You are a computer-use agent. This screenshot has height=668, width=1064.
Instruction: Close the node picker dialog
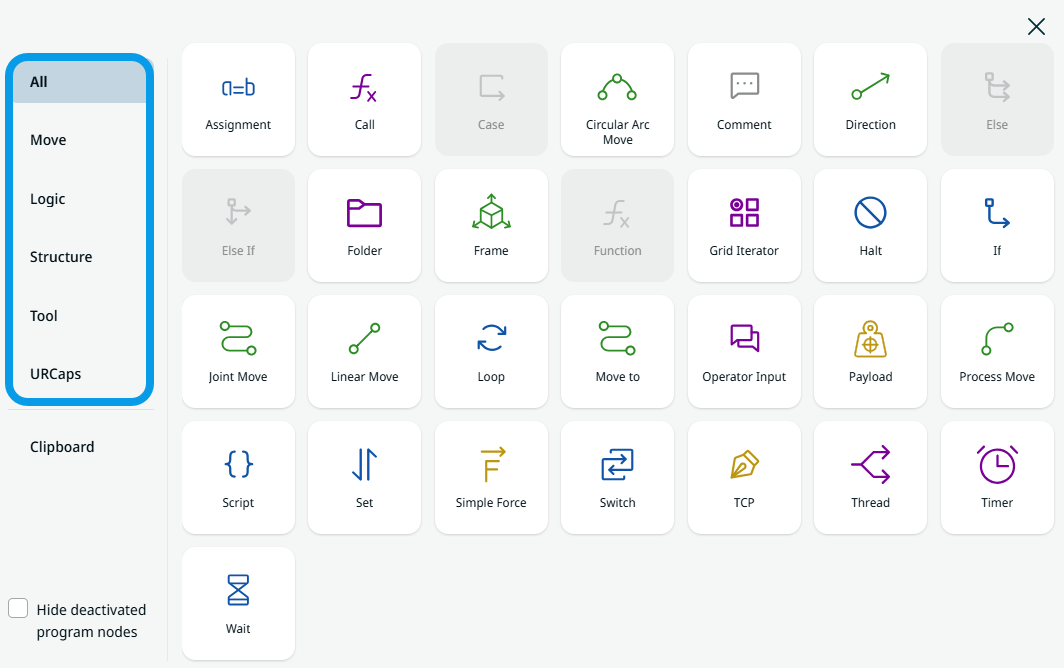(x=1036, y=27)
